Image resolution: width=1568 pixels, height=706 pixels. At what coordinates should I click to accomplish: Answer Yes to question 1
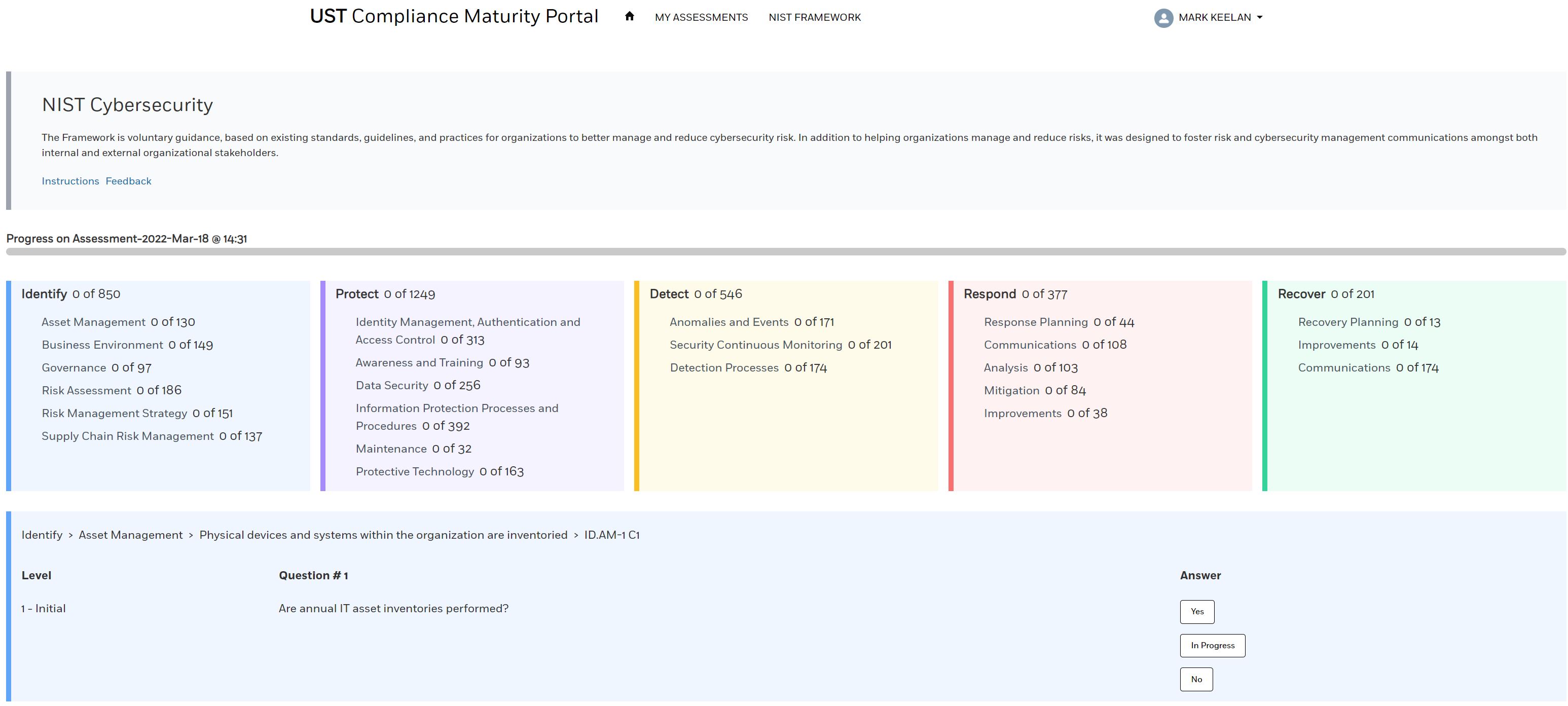(1197, 612)
